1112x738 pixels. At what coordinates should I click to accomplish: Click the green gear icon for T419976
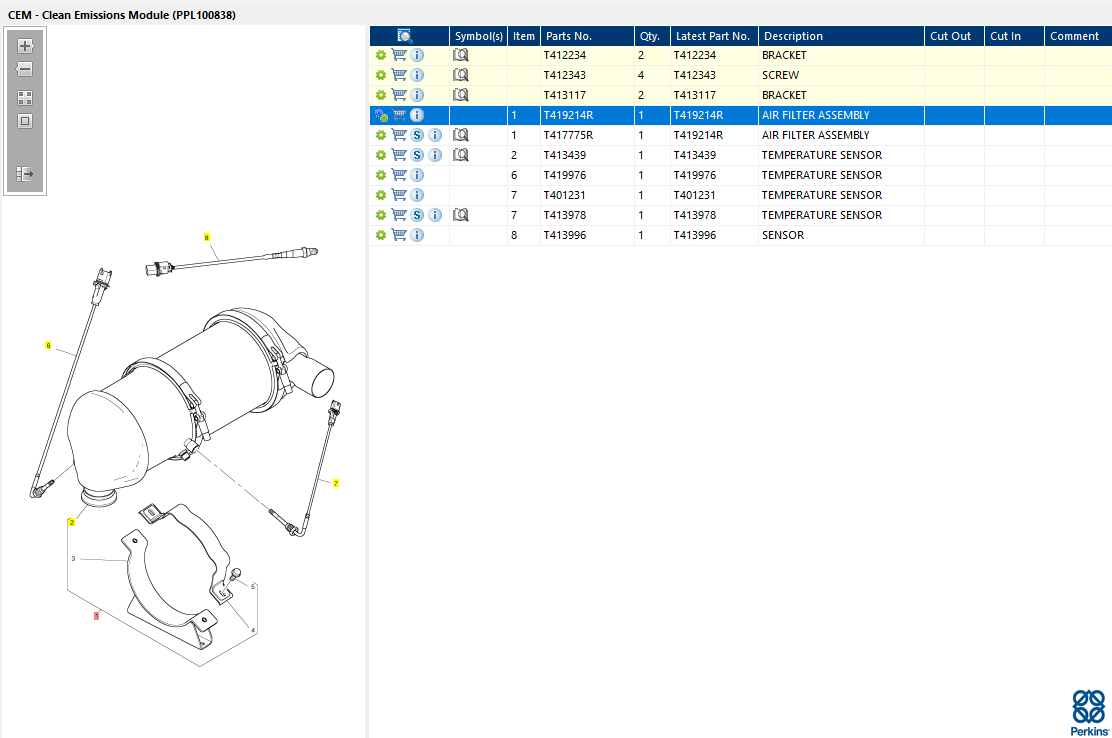[x=381, y=175]
